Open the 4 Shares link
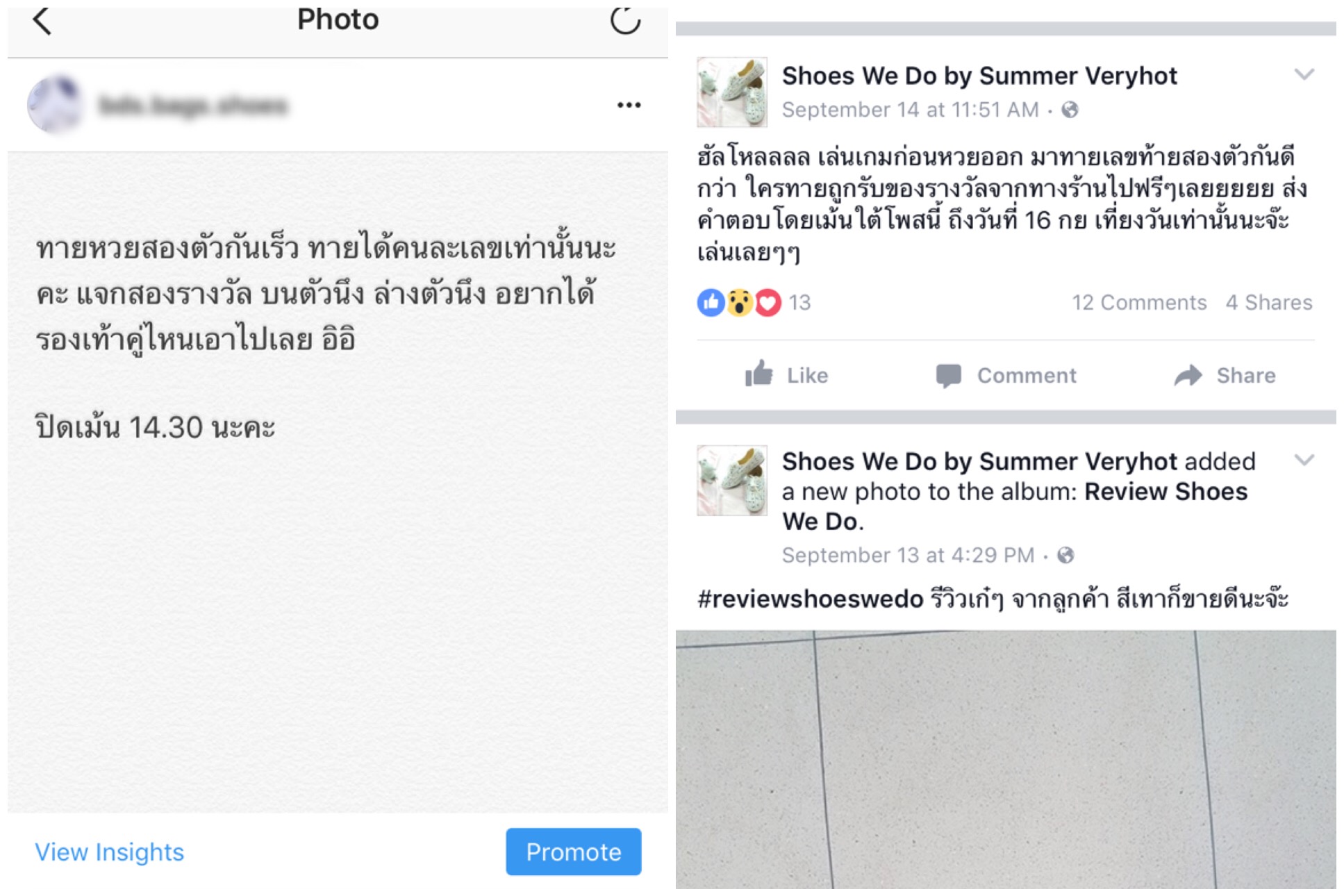This screenshot has width=1344, height=896. (1269, 303)
